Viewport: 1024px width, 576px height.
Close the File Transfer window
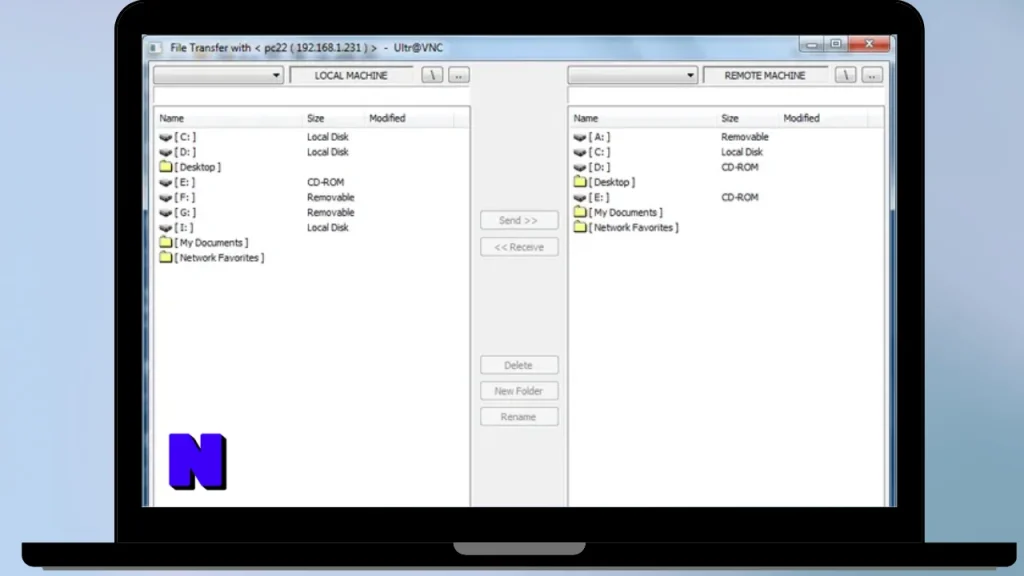pyautogui.click(x=869, y=44)
